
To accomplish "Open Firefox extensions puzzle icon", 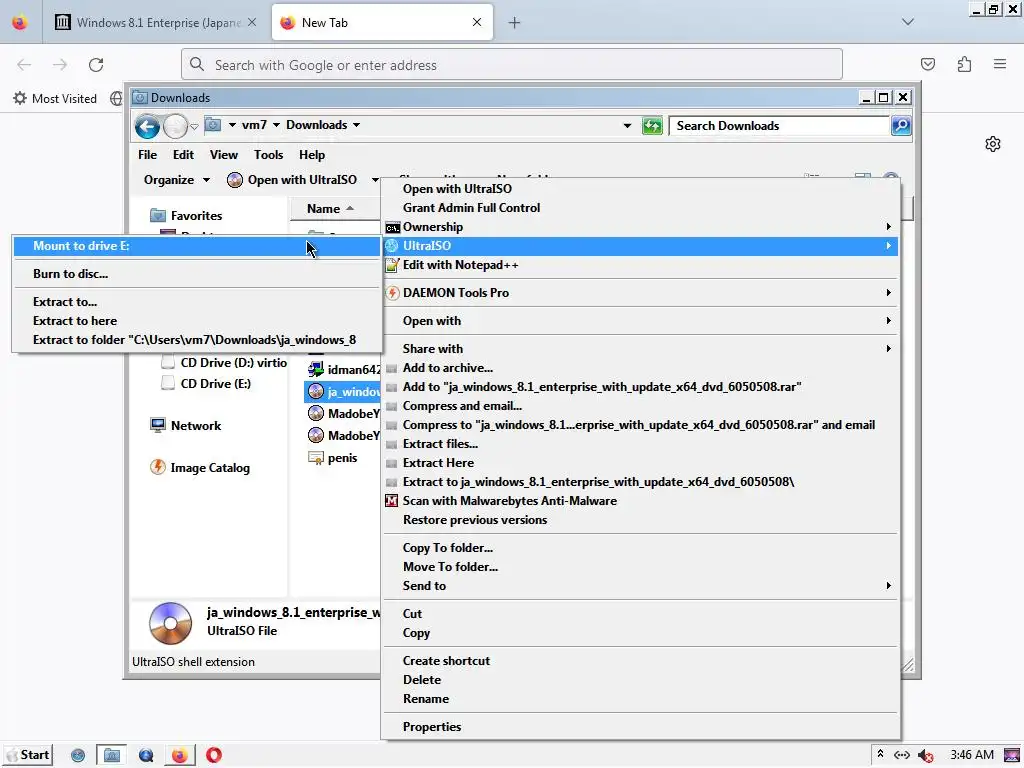I will tap(964, 64).
